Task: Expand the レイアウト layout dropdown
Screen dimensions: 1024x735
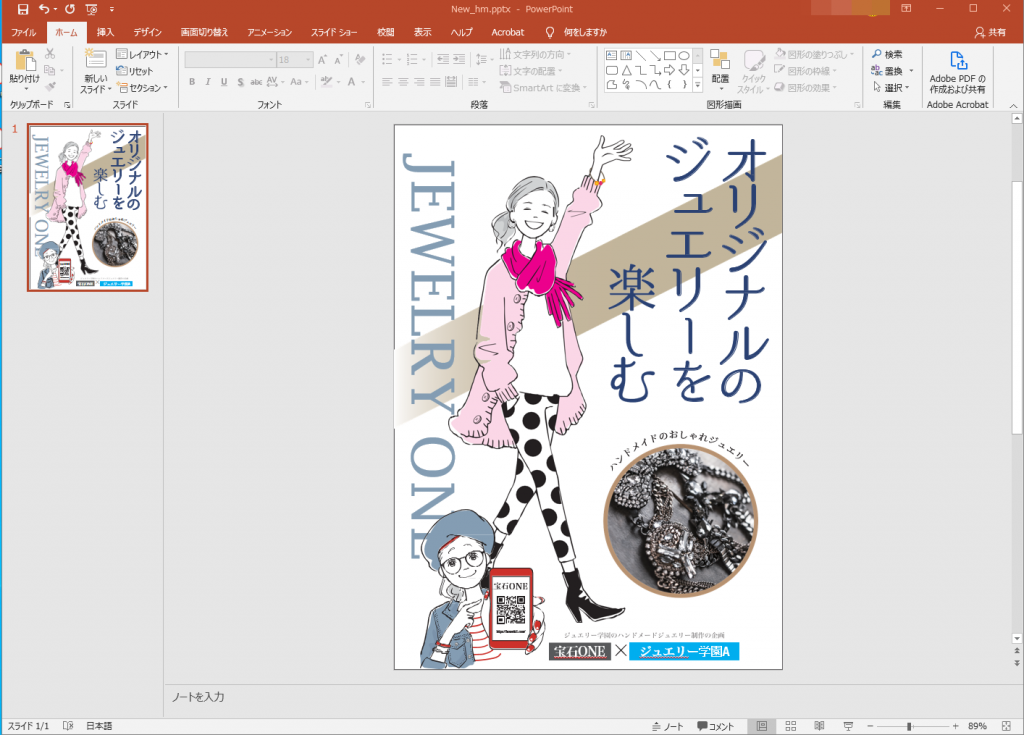Action: coord(141,54)
